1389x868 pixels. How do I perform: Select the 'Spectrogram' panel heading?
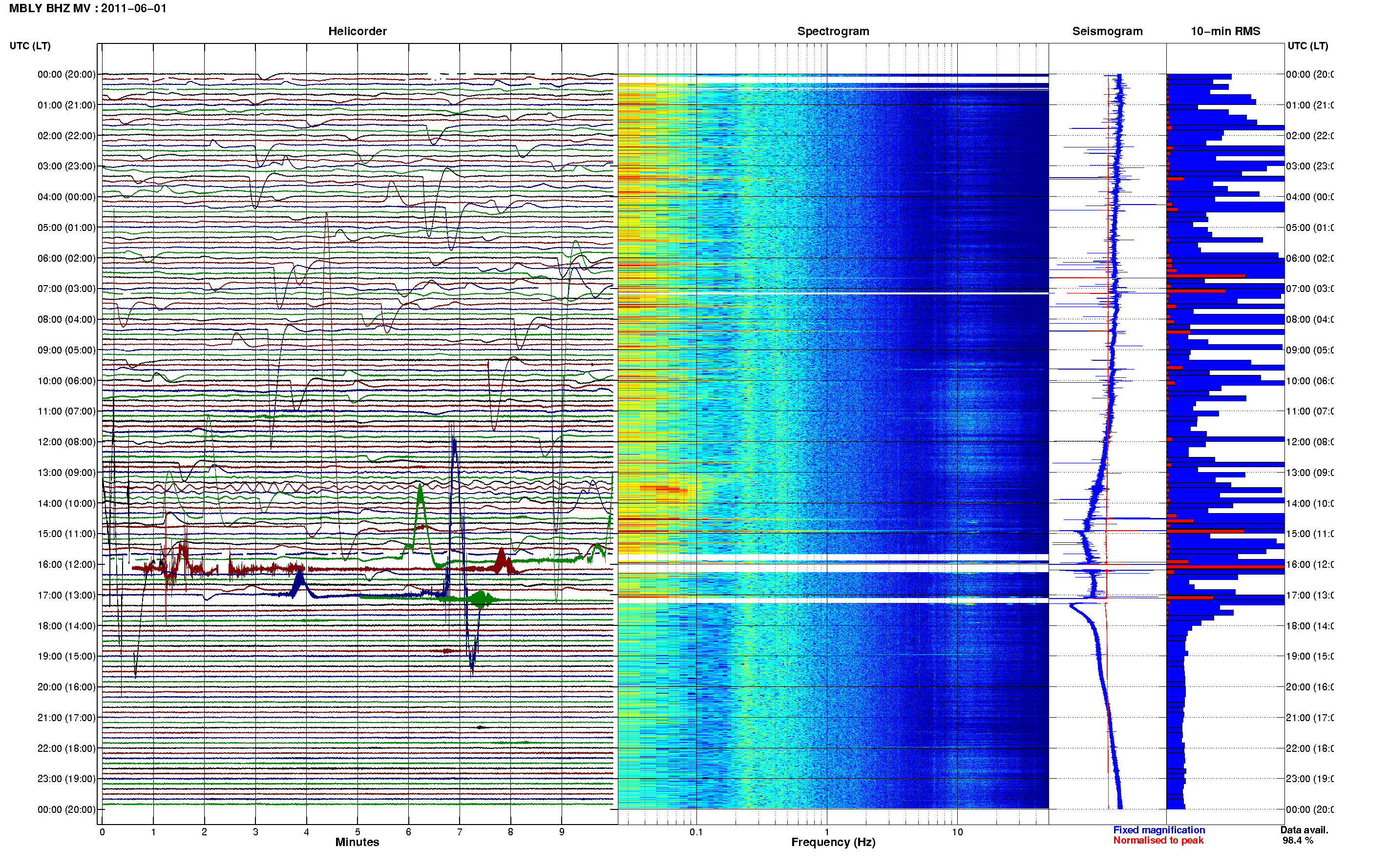pos(833,31)
